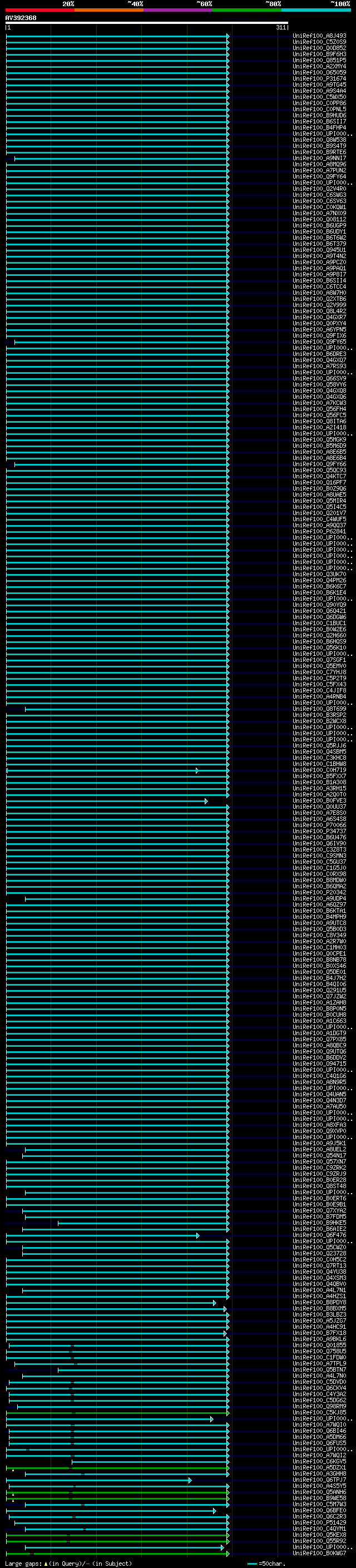
Task: Select the UniRef100_B6U476 label
Action: tap(319, 837)
